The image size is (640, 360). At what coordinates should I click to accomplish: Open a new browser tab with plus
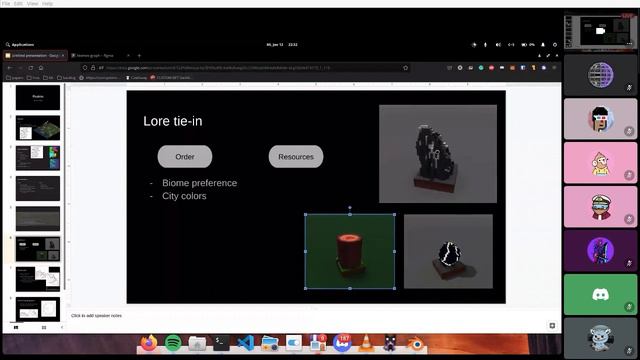tap(139, 56)
